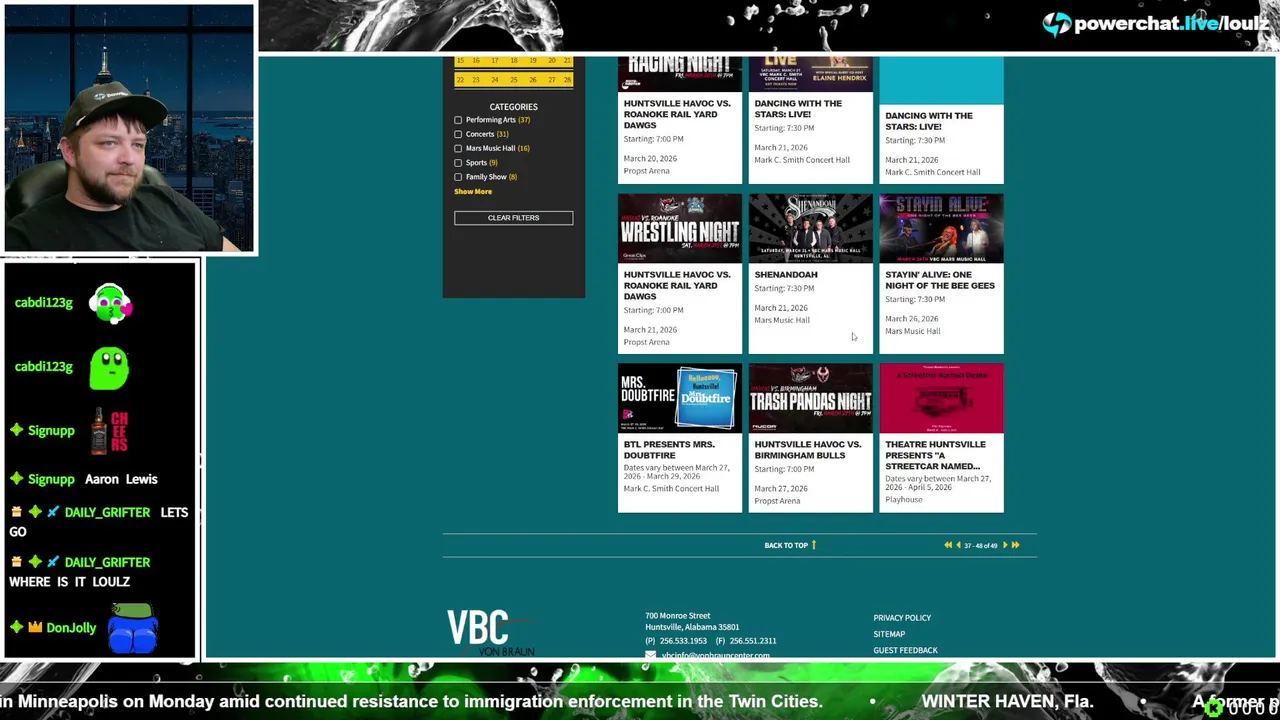Click the whiskey bottle Cheers emote beside Signupp
1280x720 pixels.
pos(108,431)
